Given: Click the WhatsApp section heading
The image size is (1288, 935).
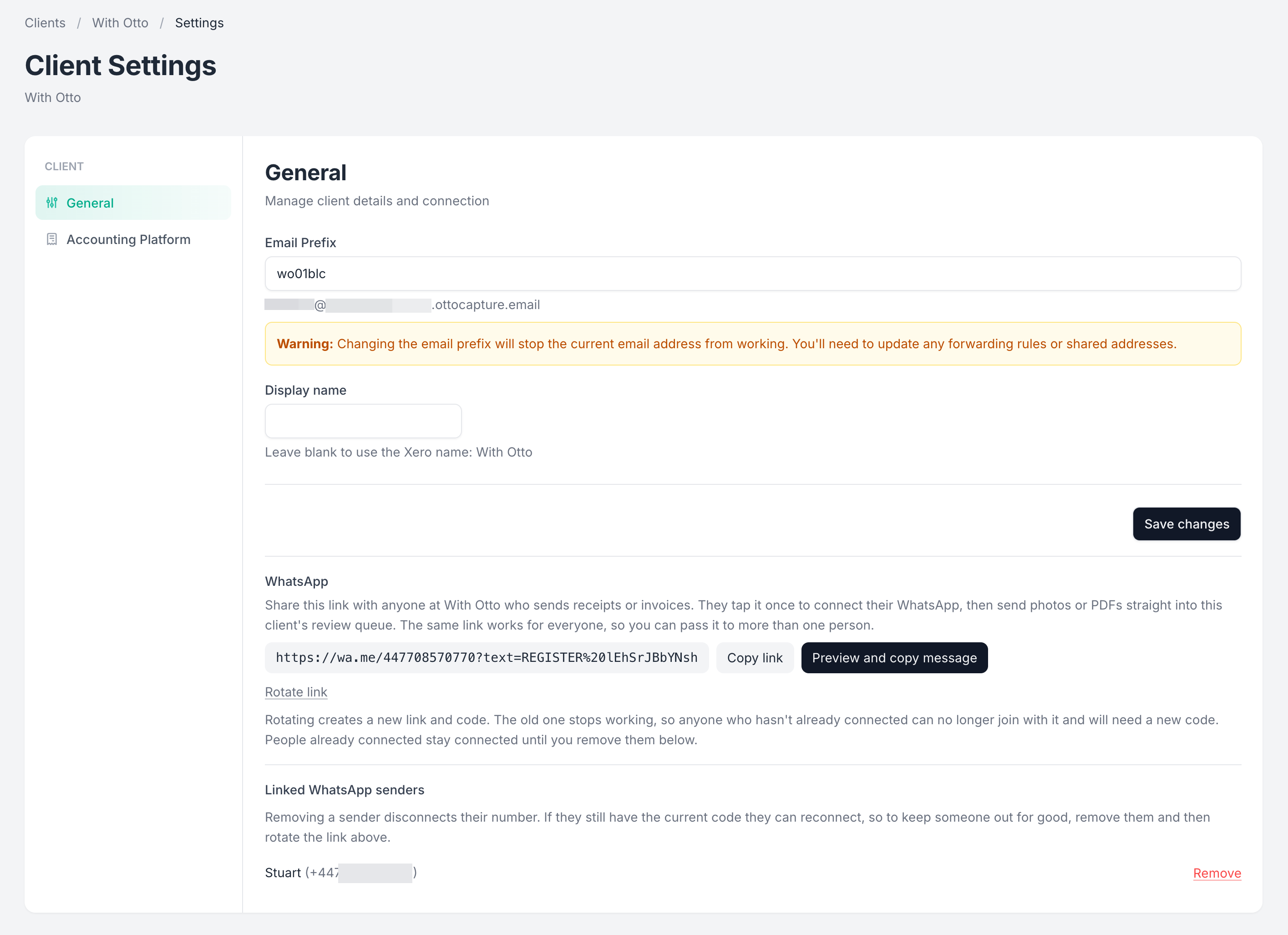Looking at the screenshot, I should pyautogui.click(x=296, y=581).
